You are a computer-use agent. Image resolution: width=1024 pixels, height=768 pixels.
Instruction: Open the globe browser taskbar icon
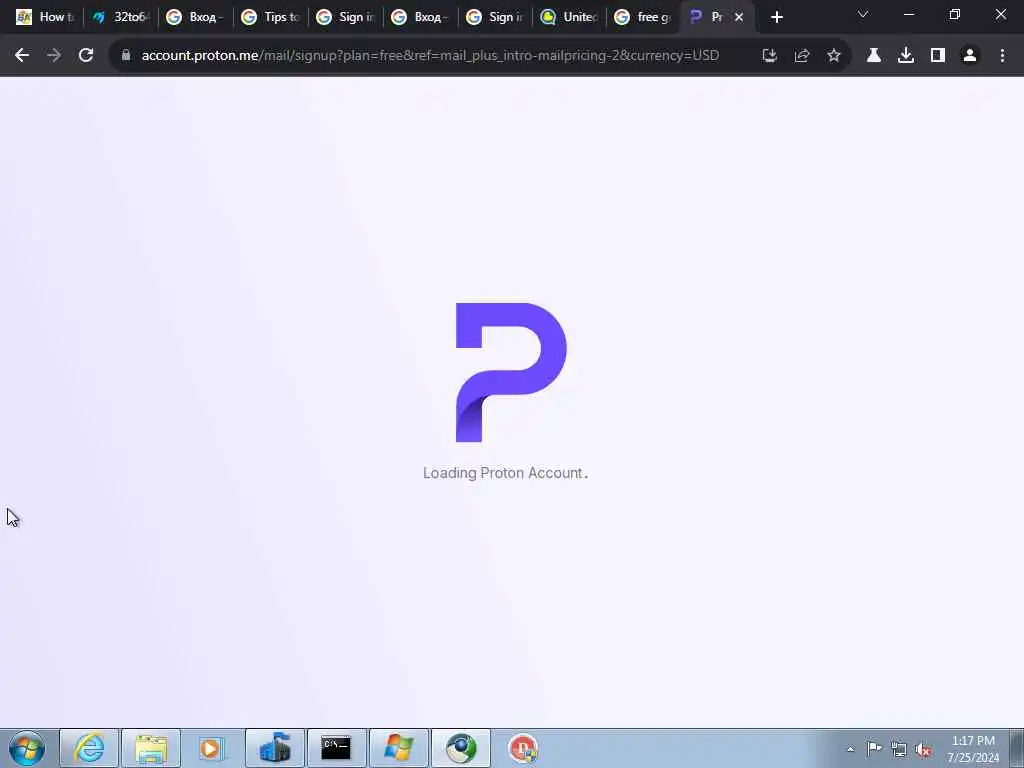coord(460,748)
